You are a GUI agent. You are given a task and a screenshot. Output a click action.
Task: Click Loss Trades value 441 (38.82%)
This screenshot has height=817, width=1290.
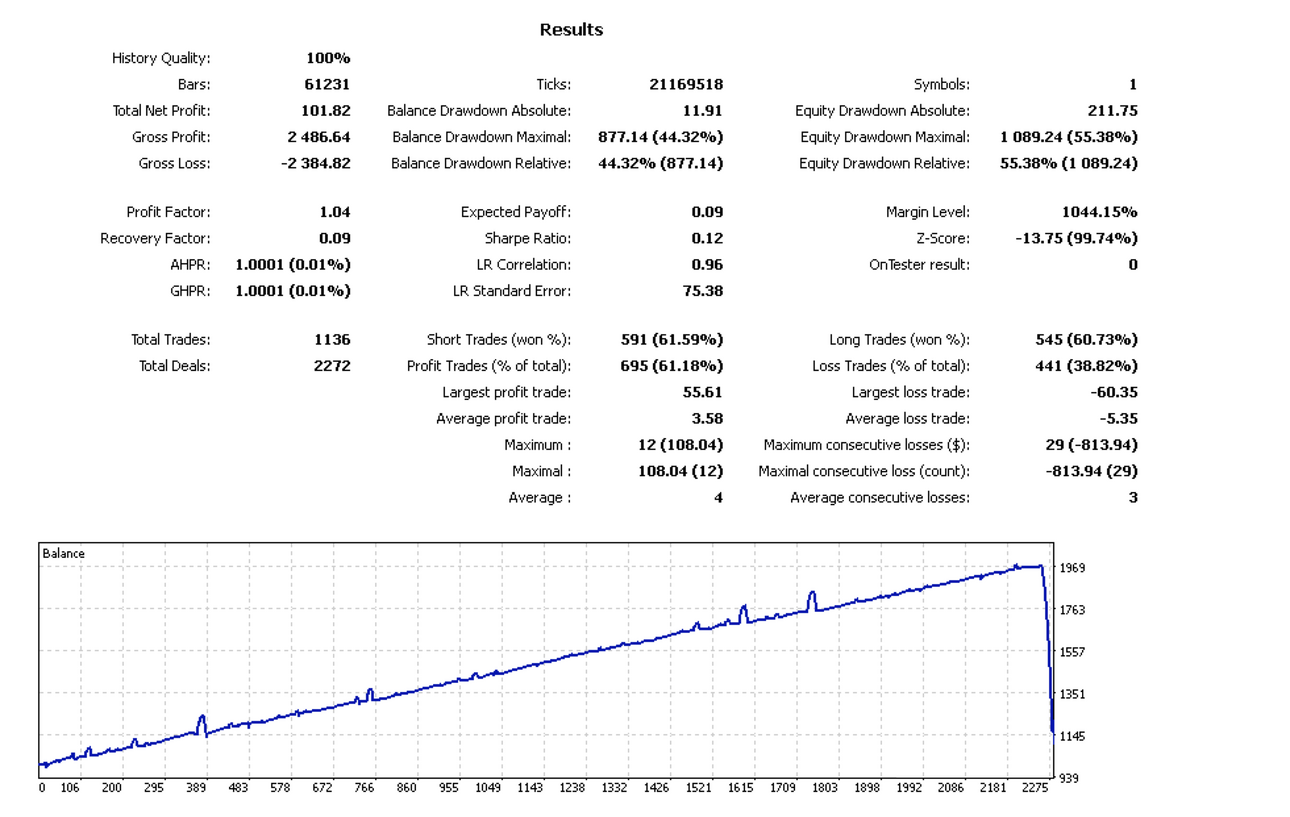(1086, 366)
